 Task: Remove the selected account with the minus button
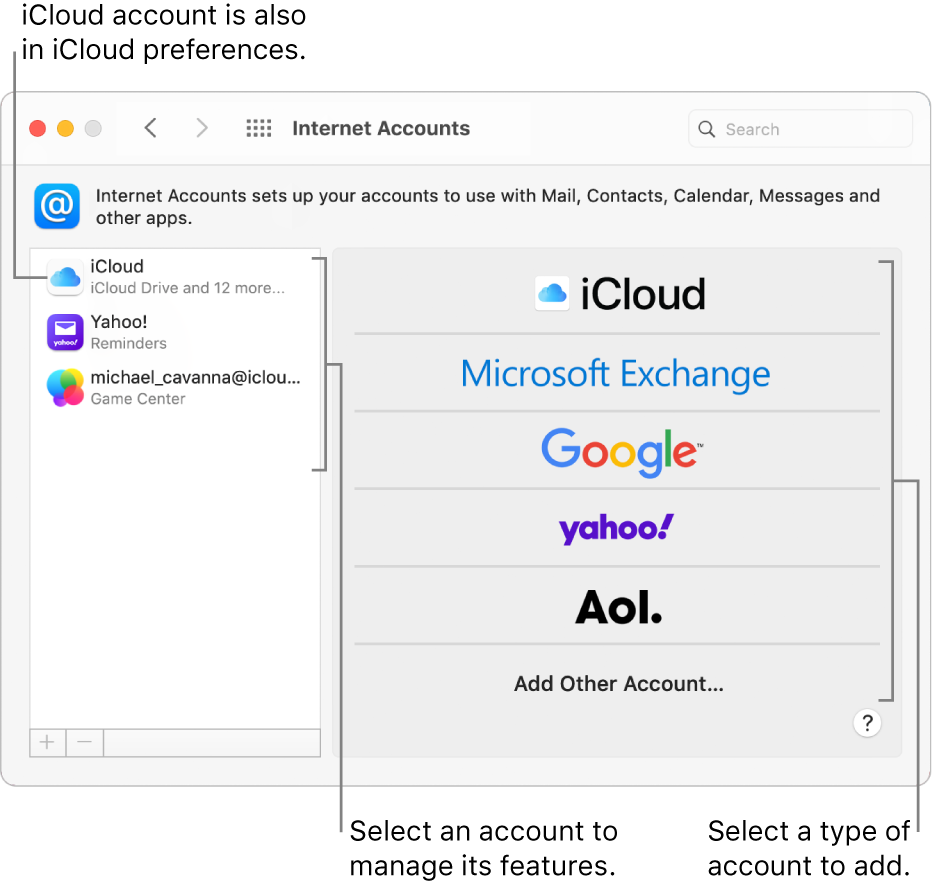(x=84, y=742)
